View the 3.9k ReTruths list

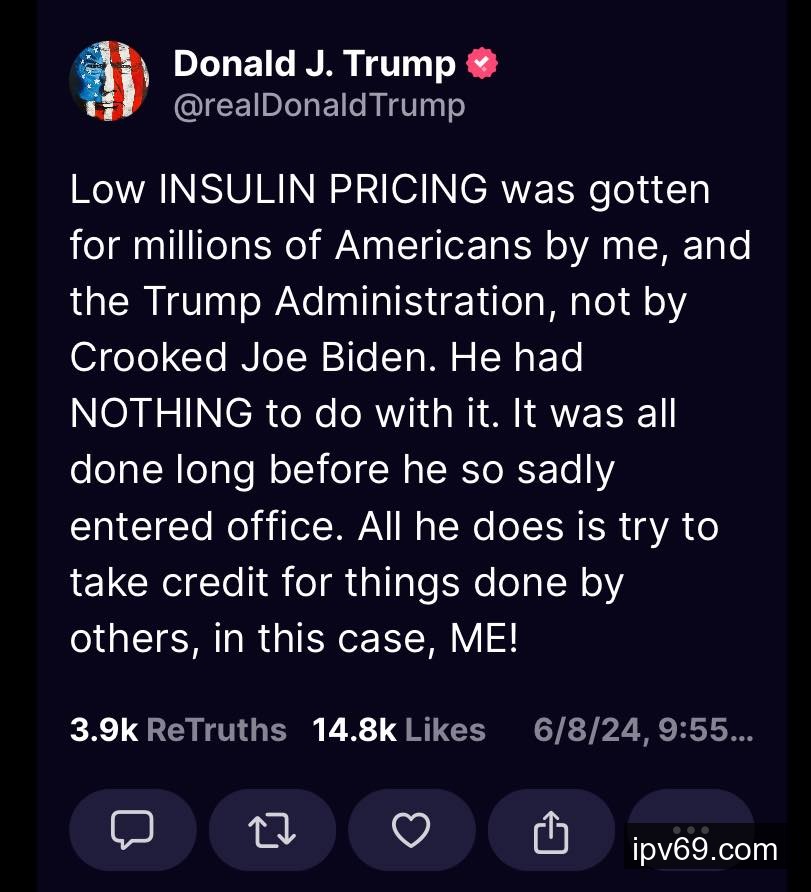click(x=178, y=730)
